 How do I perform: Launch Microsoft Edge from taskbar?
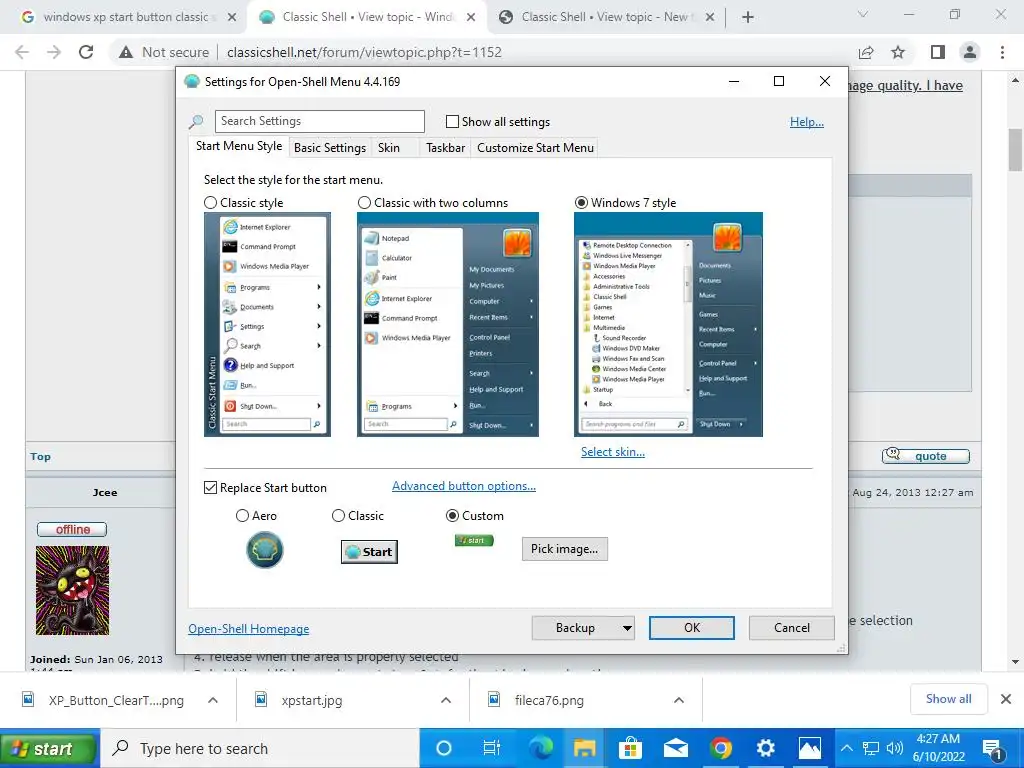[541, 748]
